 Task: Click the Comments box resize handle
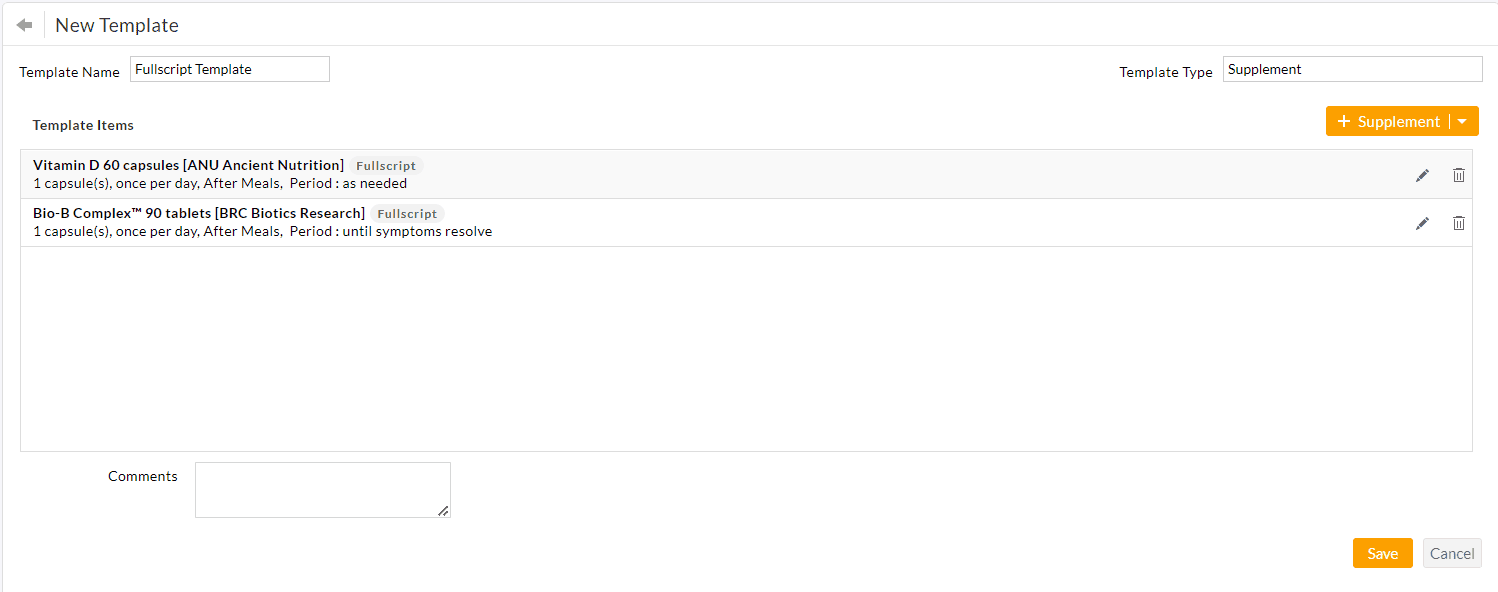(x=443, y=513)
